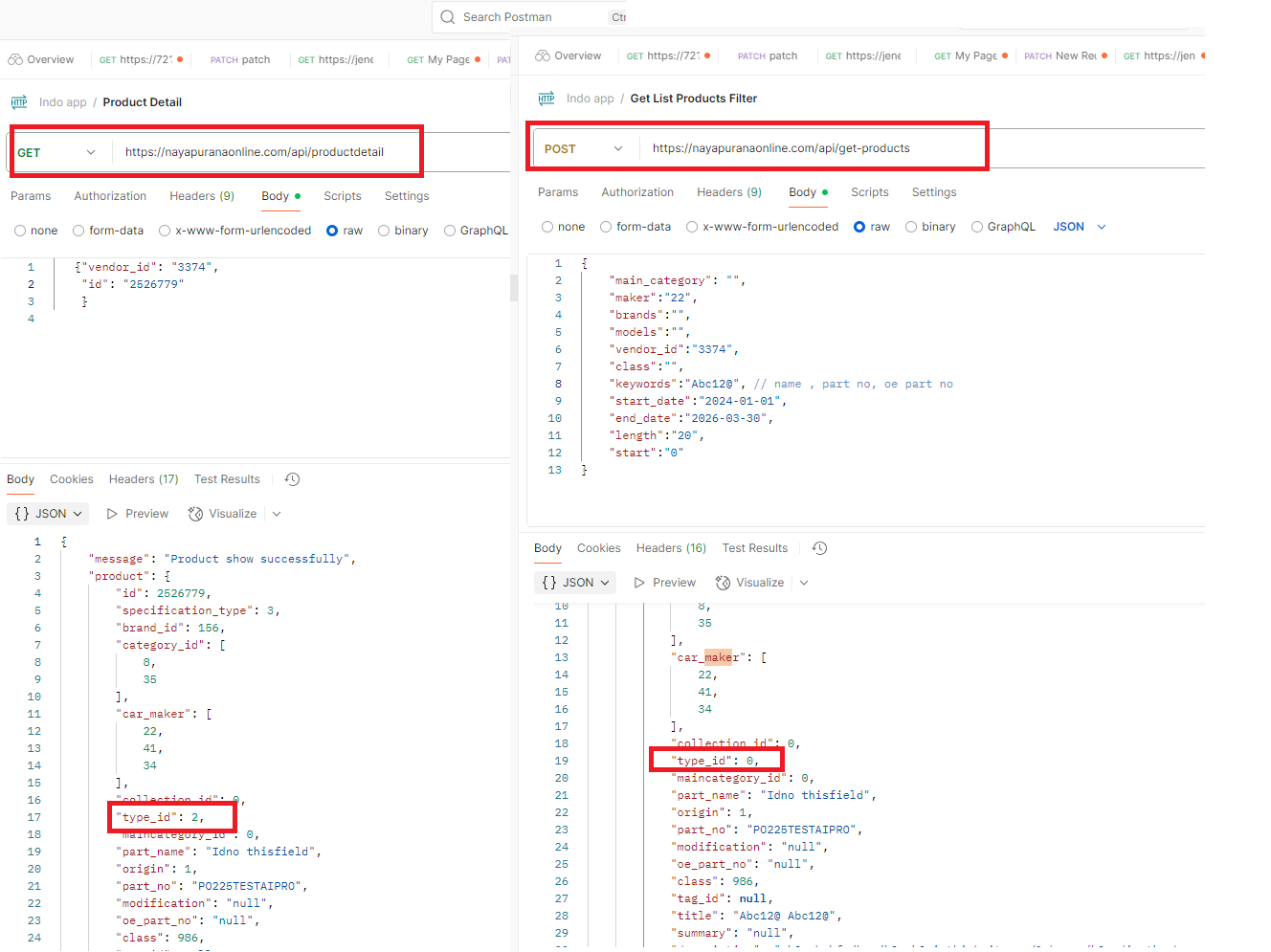Viewport: 1271px width, 952px height.
Task: Click the Search Postman field
Action: pyautogui.click(x=528, y=17)
